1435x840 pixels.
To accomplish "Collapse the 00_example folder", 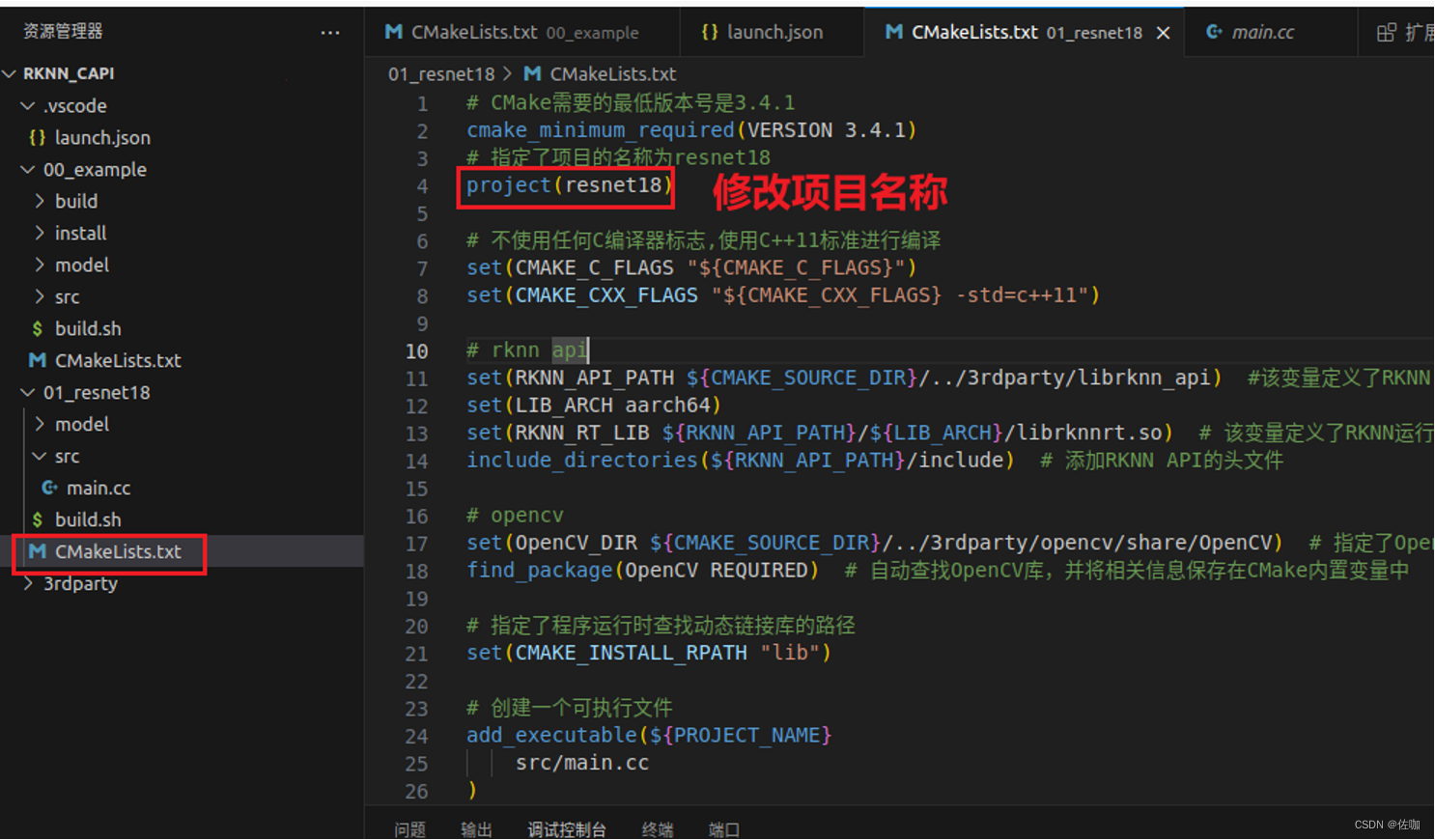I will coord(28,170).
